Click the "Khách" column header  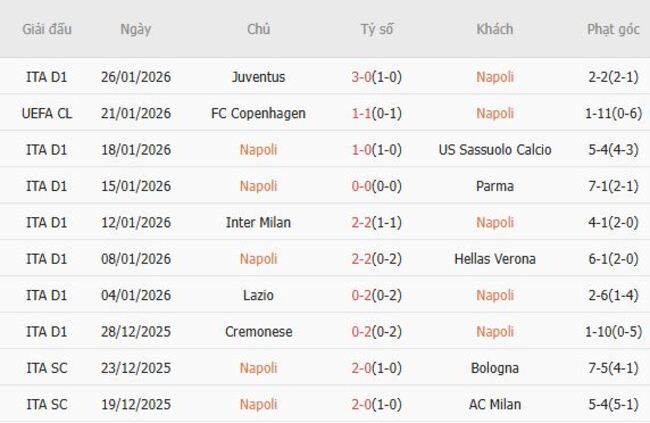tap(494, 29)
